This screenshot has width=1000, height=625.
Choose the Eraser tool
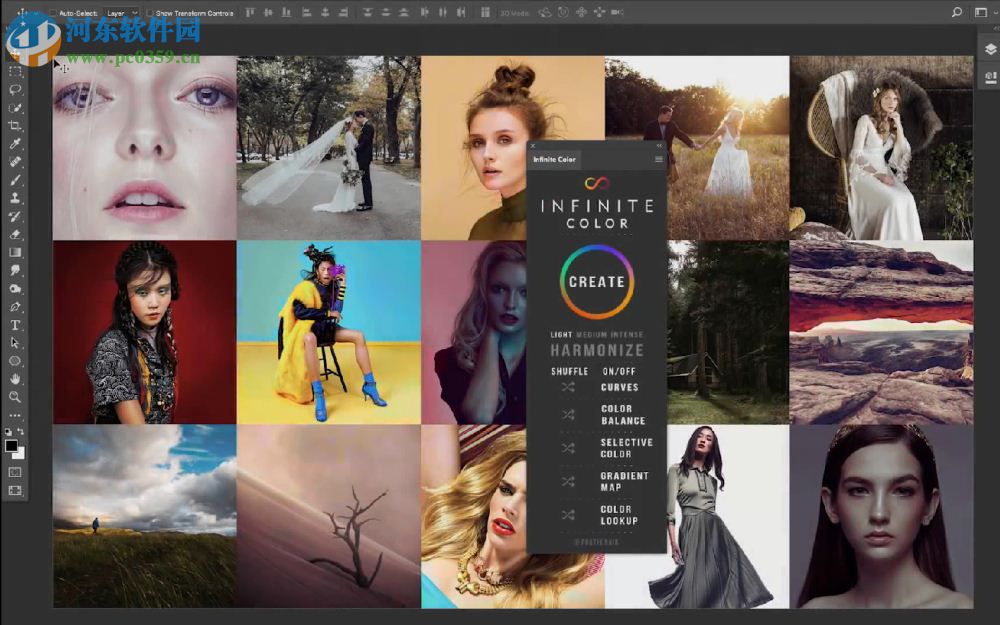pos(15,234)
